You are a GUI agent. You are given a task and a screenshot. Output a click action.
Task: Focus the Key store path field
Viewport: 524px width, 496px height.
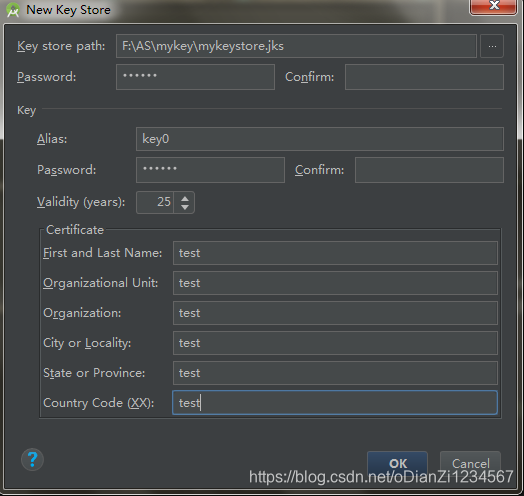tap(296, 46)
